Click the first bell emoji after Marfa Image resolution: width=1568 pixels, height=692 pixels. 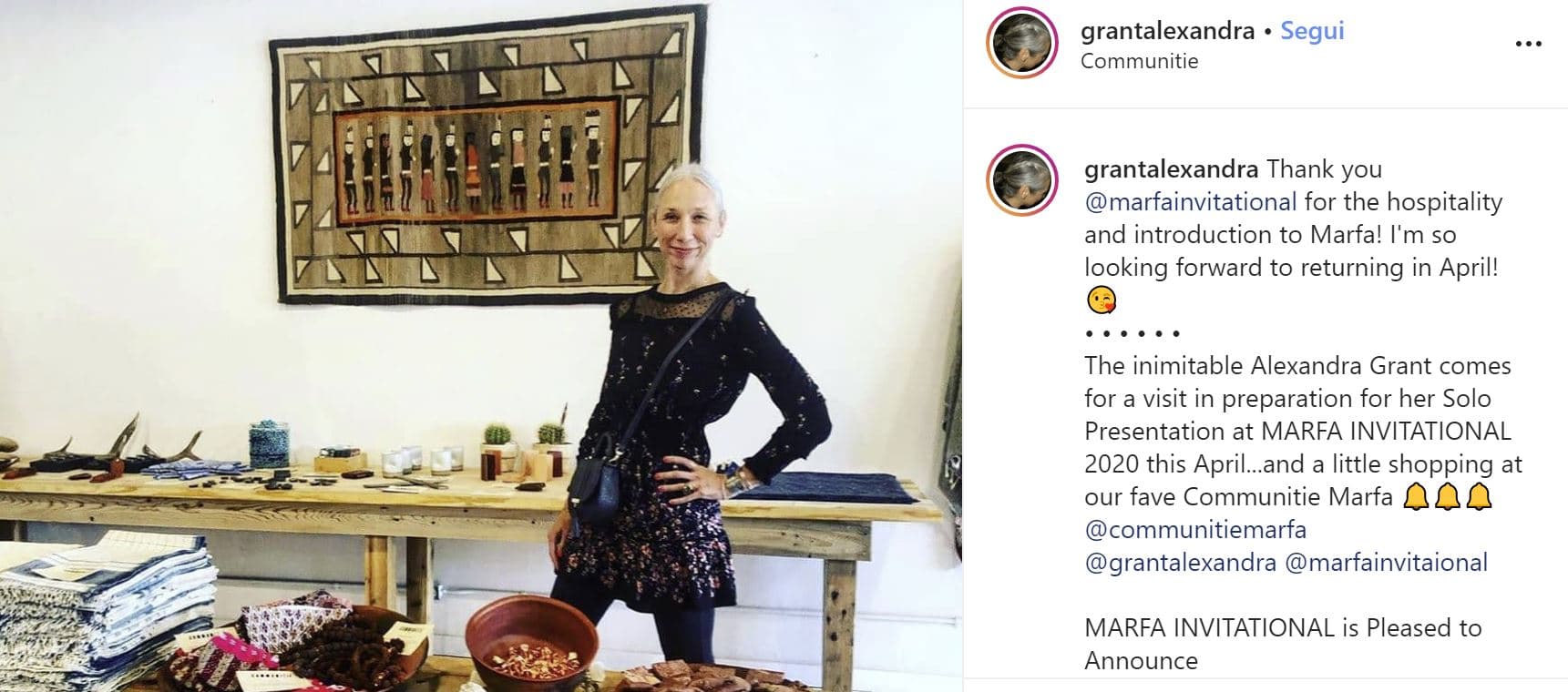tap(1415, 497)
